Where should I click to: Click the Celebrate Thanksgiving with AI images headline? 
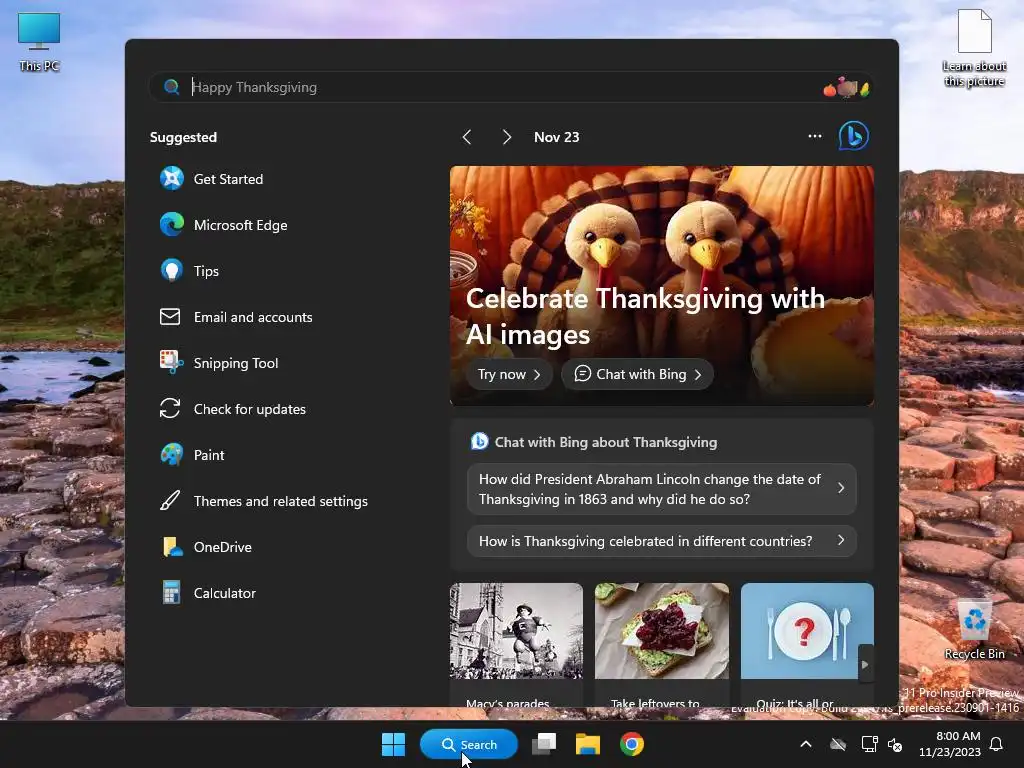645,317
